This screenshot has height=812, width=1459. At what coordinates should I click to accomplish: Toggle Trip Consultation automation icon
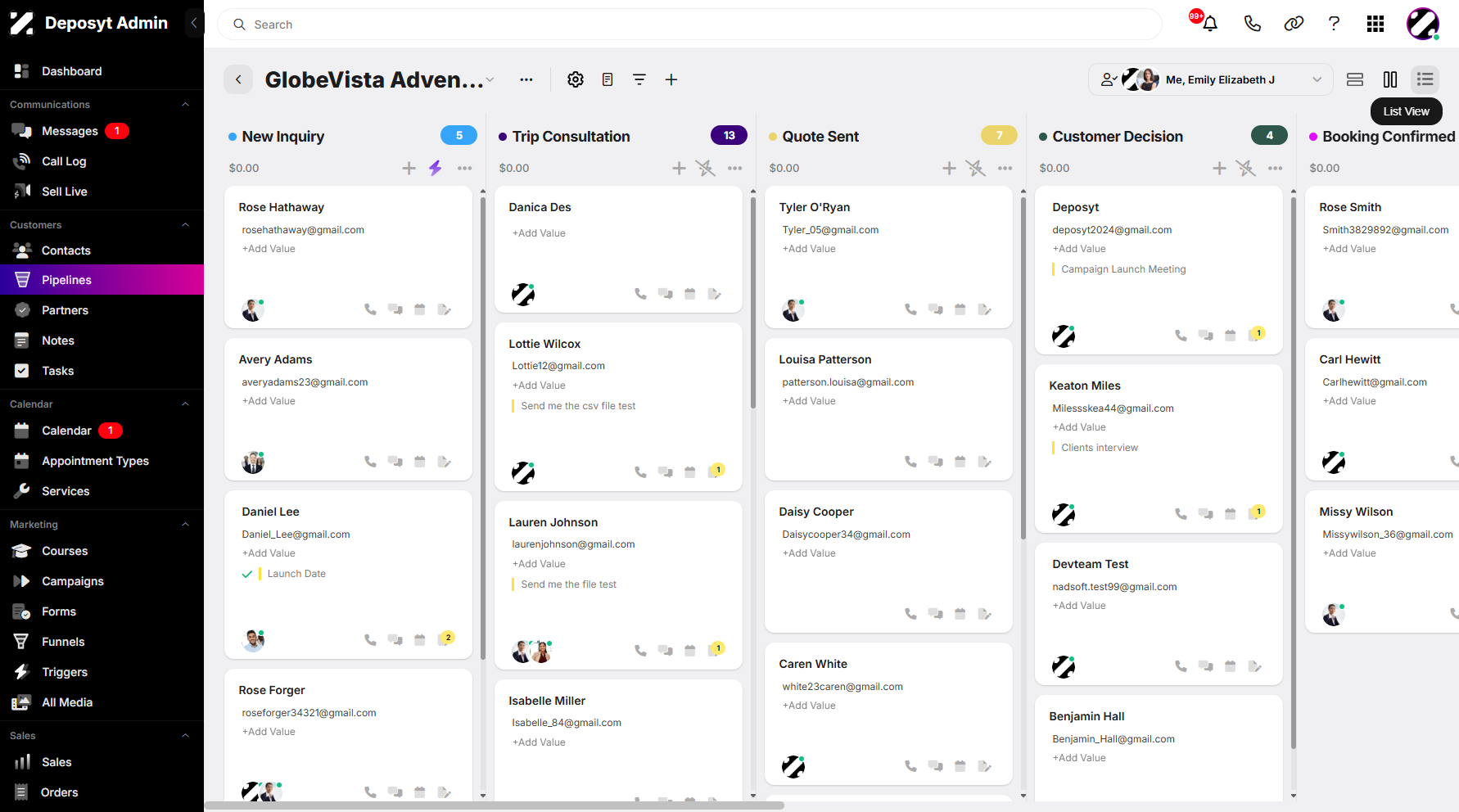pyautogui.click(x=706, y=168)
